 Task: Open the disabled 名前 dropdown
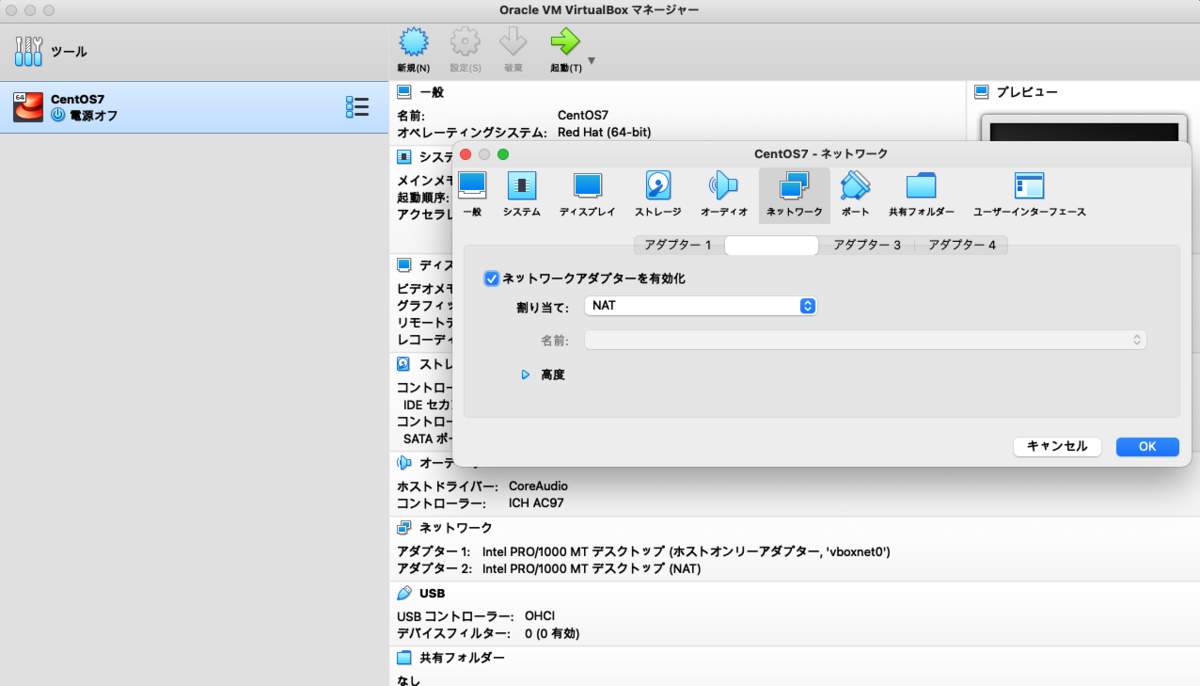click(x=865, y=340)
